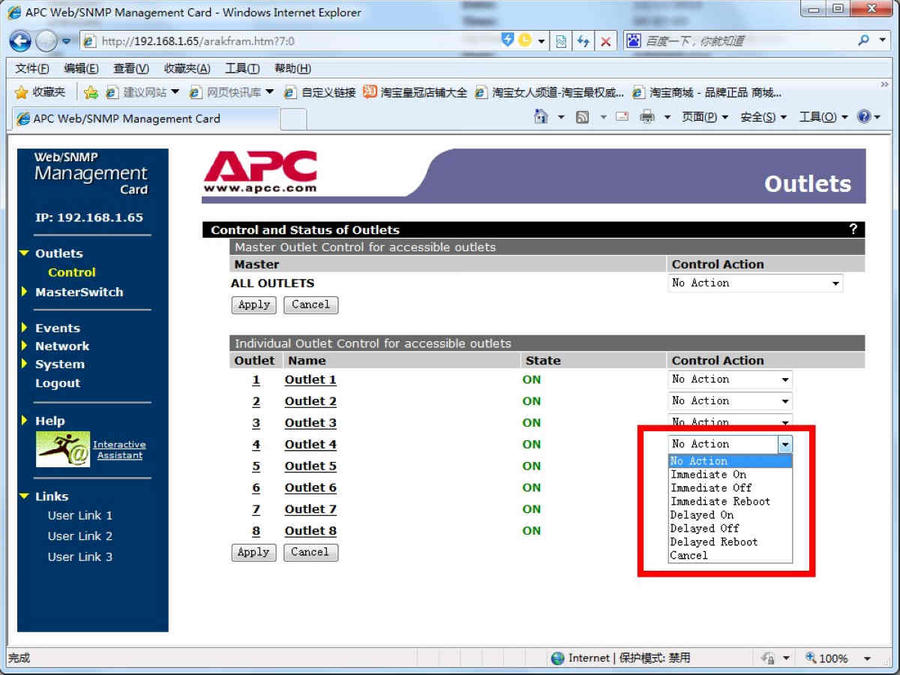The image size is (900, 675).
Task: Click the APC logo
Action: click(260, 172)
